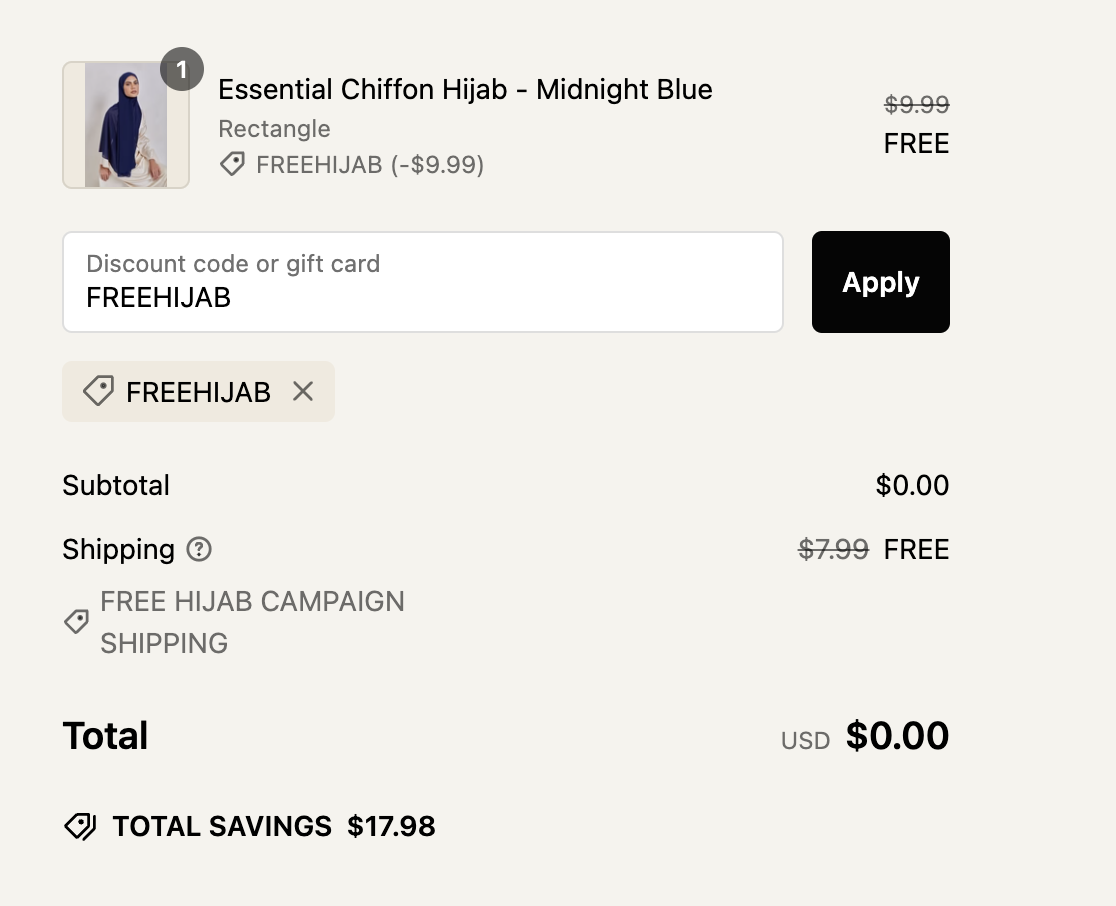Viewport: 1116px width, 906px height.
Task: Click the FREEHIJAB applied discount chip label
Action: pos(198,392)
